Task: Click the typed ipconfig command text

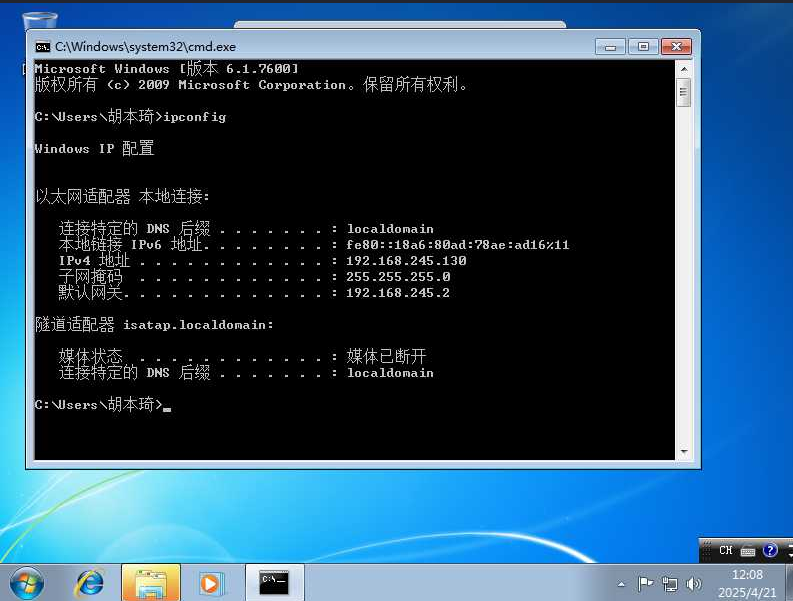Action: (x=195, y=117)
